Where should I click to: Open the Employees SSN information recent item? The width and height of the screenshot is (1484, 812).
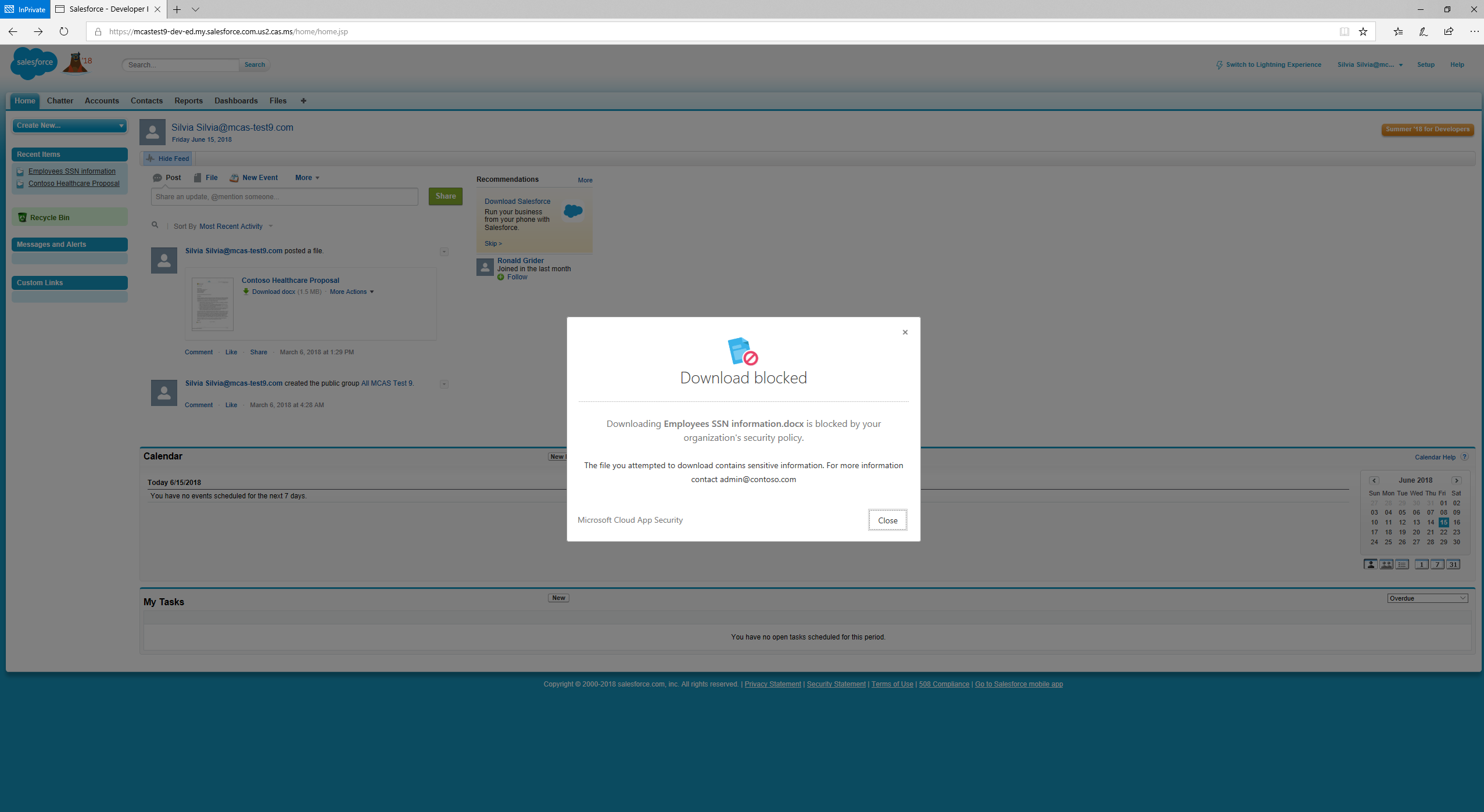pos(72,171)
